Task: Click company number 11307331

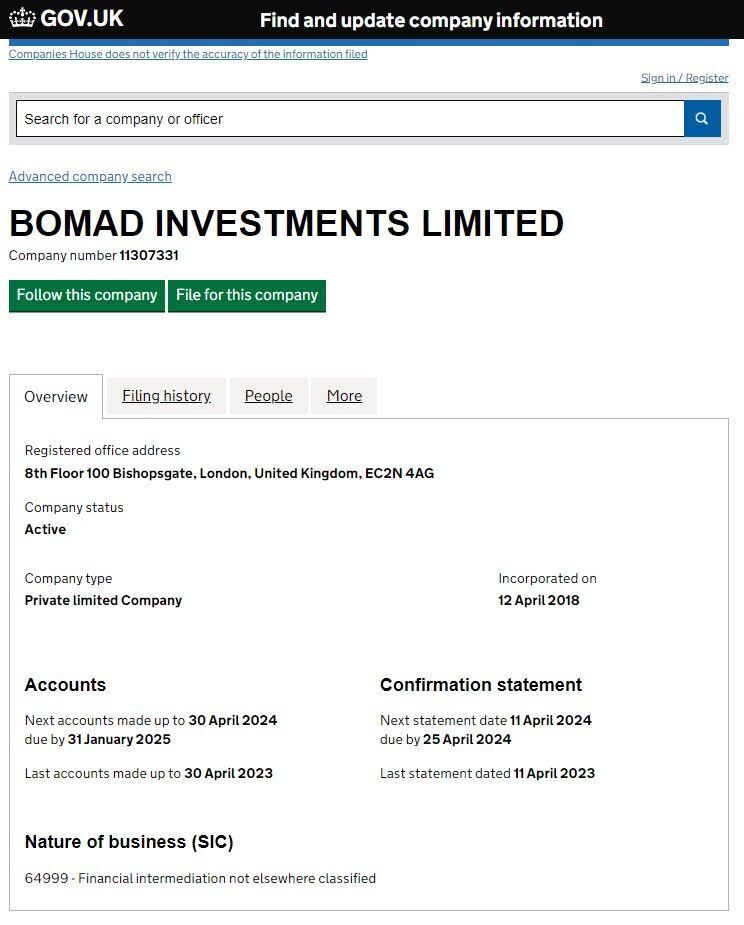Action: (149, 255)
